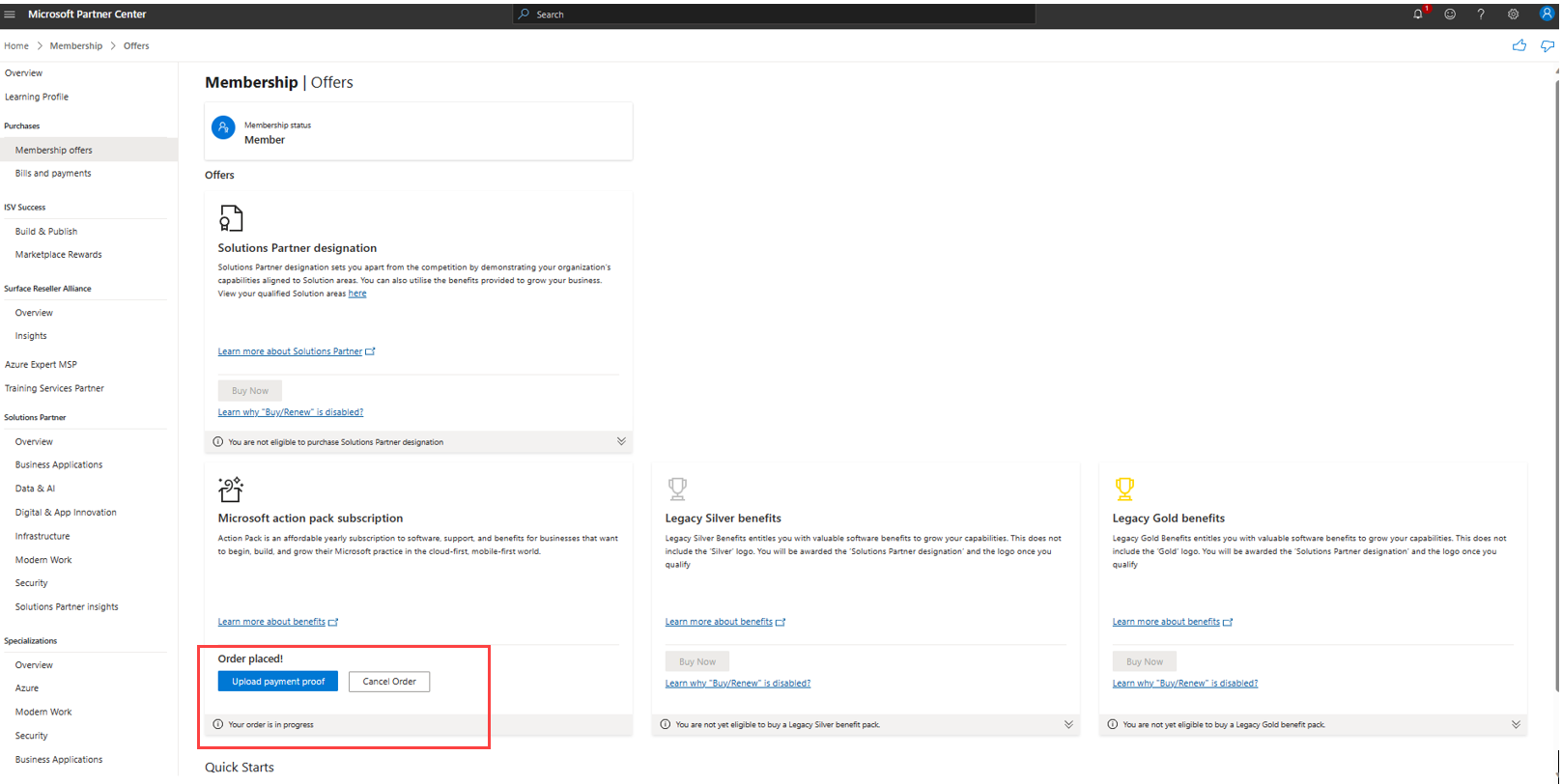
Task: Click the Membership status person icon
Action: pos(223,127)
